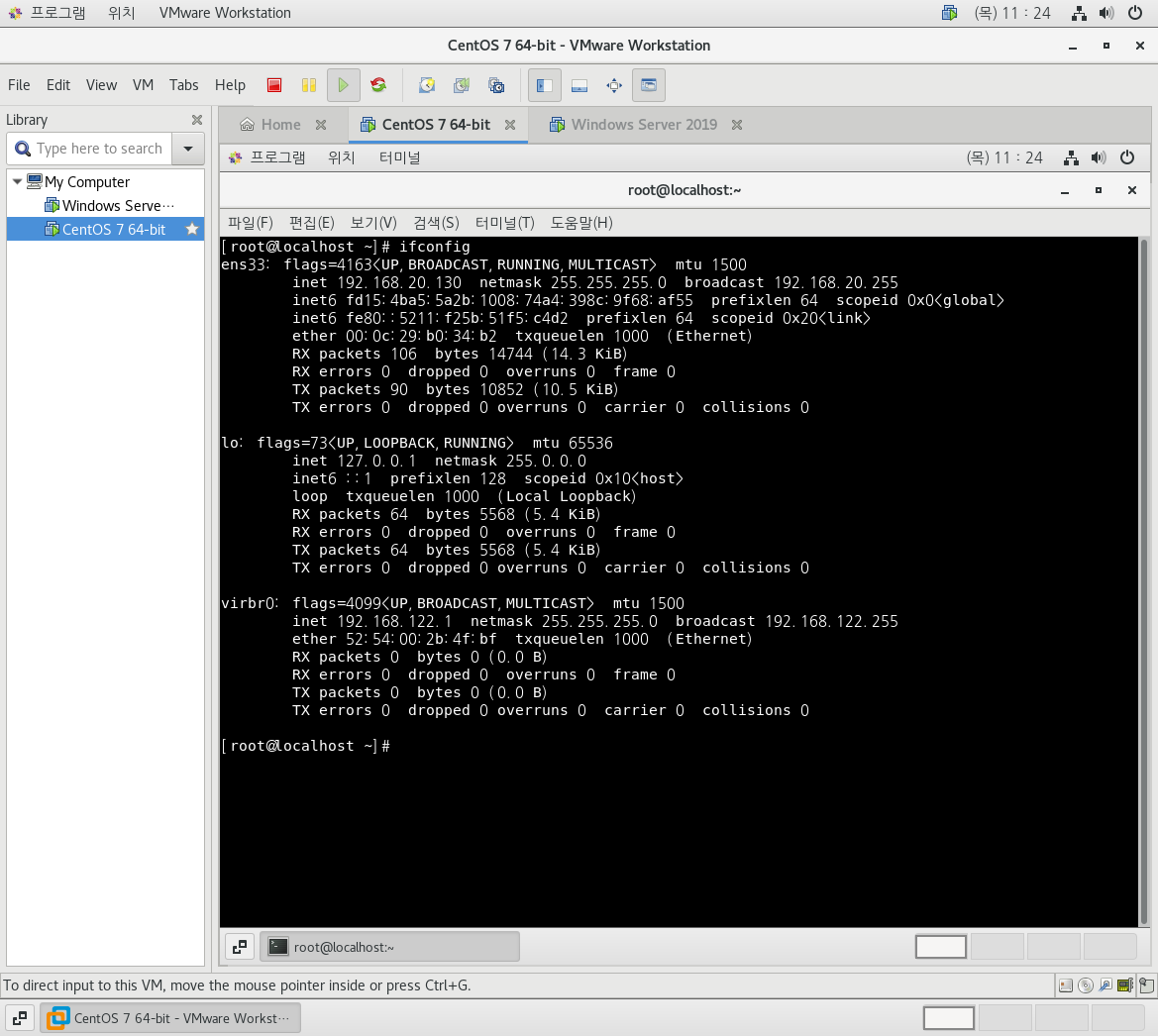The image size is (1158, 1036).
Task: Close the CentOS 7 64-bit tab
Action: [510, 125]
